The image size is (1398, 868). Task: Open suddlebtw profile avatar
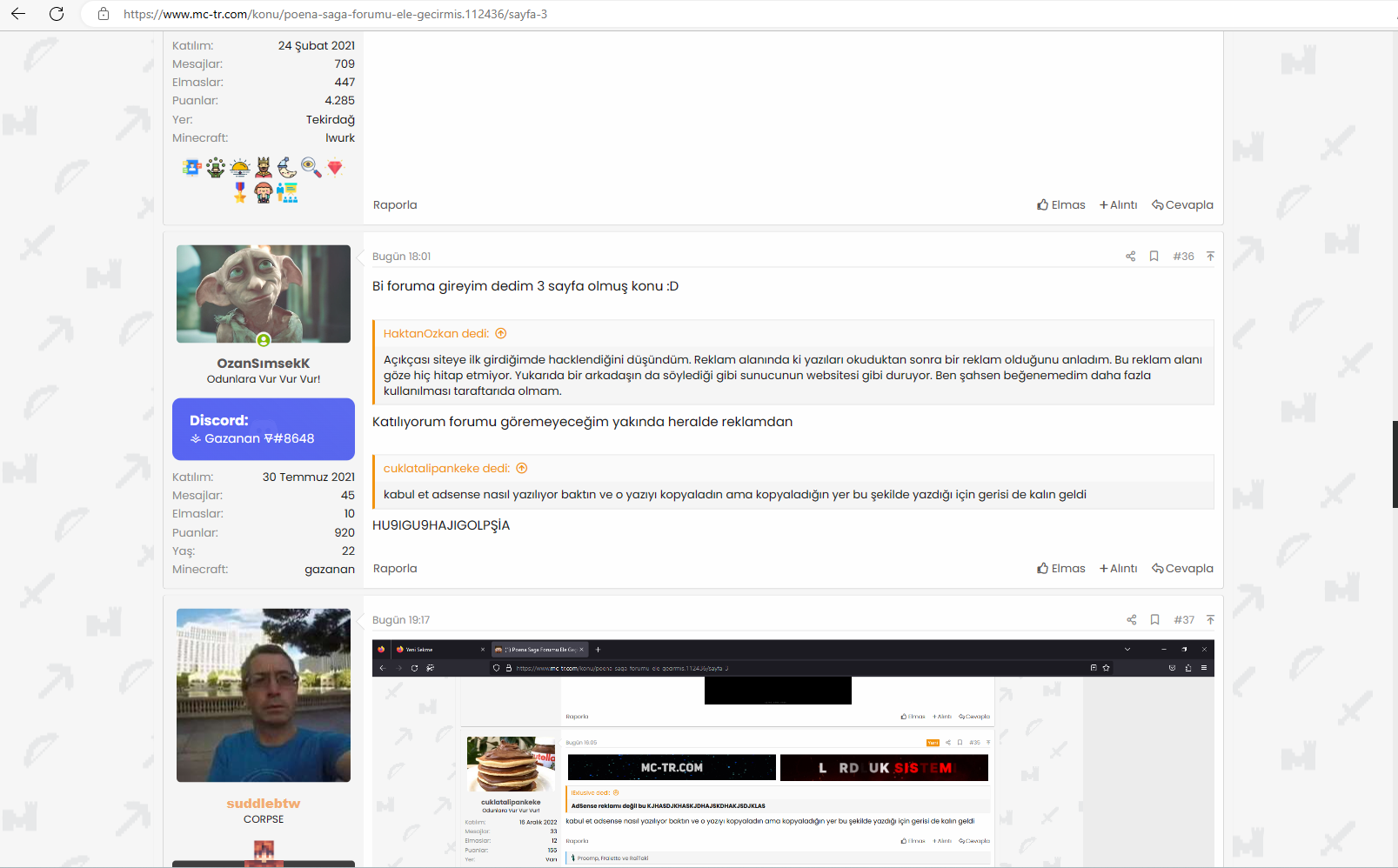[x=264, y=696]
